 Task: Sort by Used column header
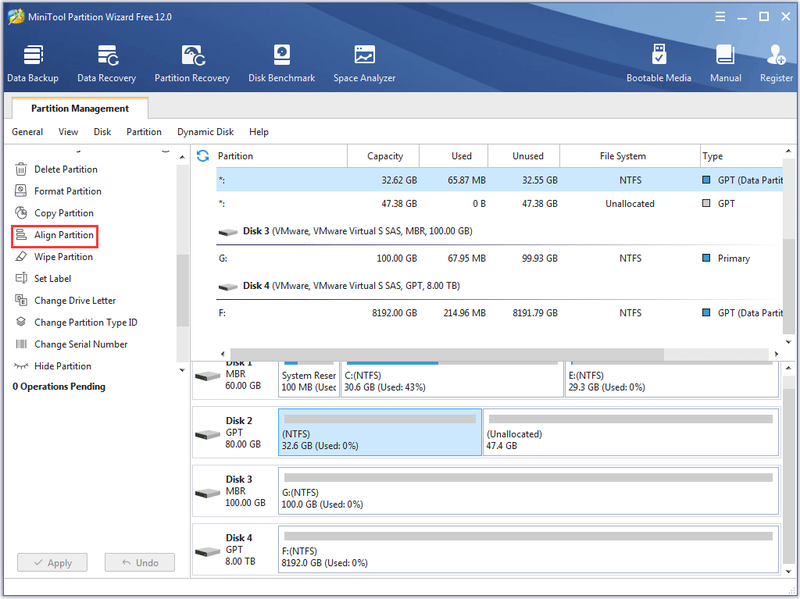(454, 156)
